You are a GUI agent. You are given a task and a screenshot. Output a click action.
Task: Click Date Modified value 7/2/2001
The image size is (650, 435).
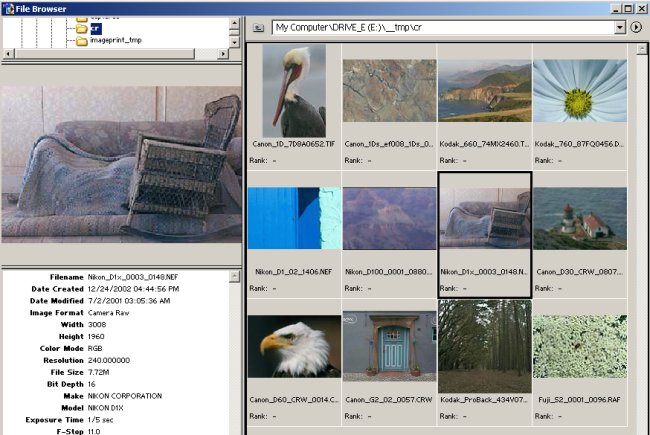129,301
